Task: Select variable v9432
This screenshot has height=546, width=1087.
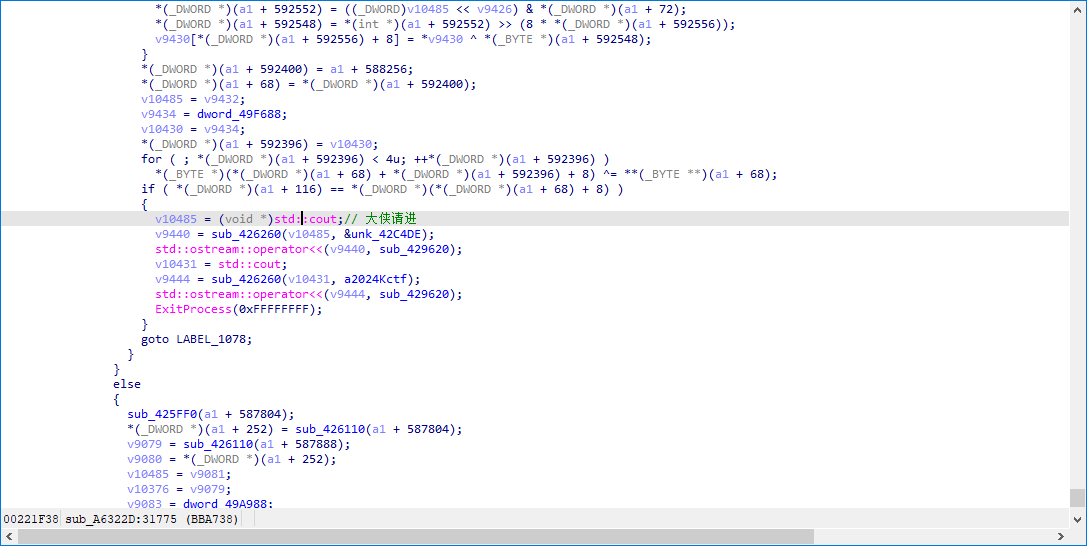Action: click(x=221, y=99)
